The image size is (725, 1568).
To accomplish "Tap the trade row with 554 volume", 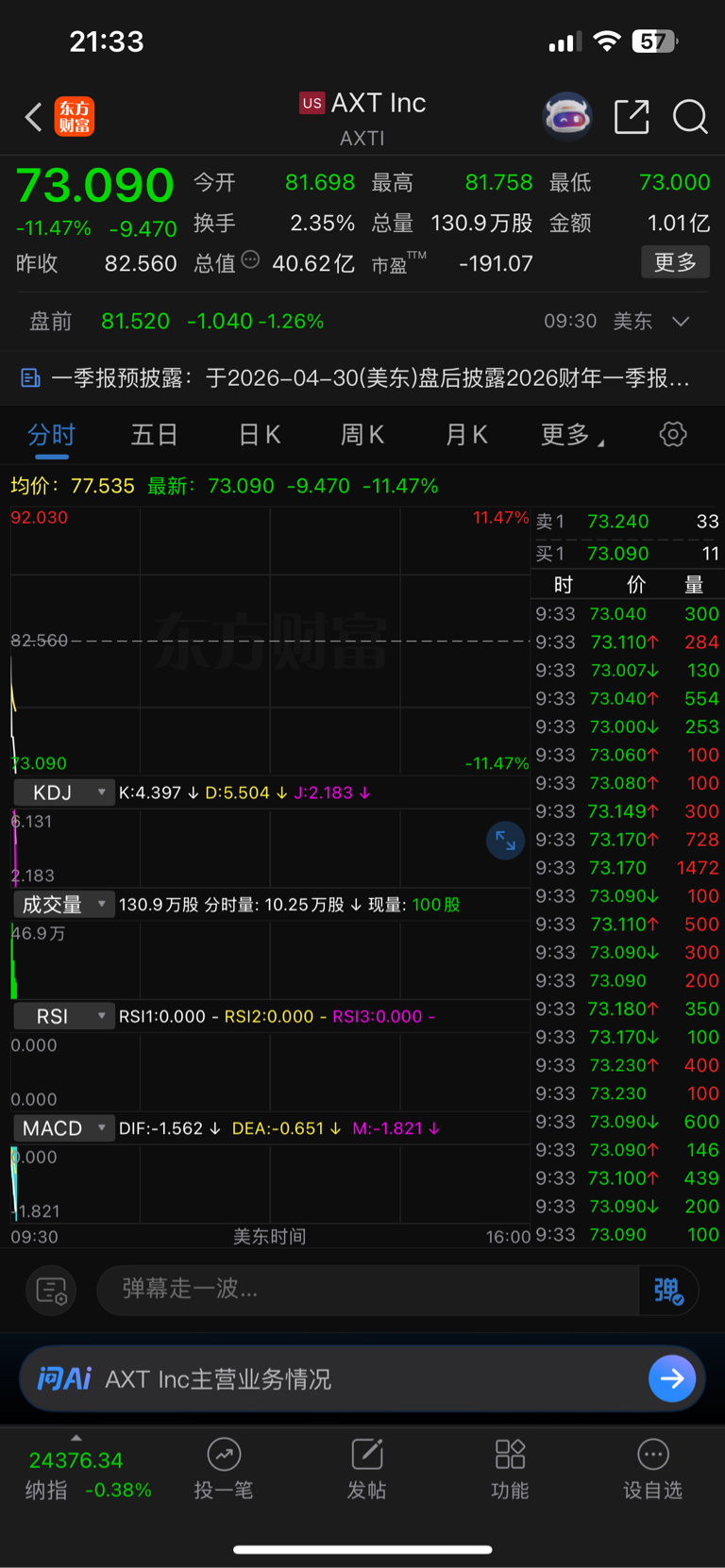I will click(628, 698).
